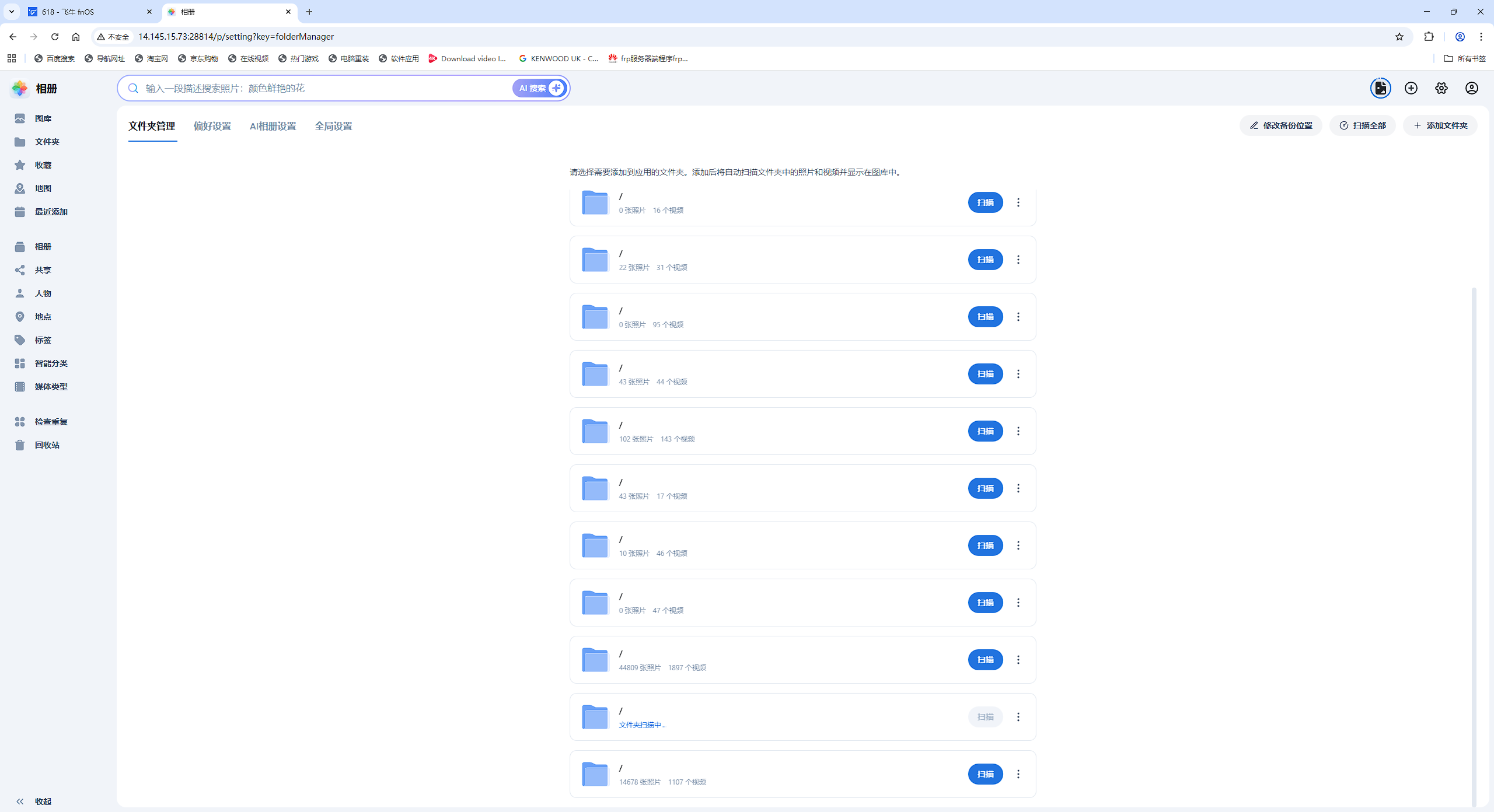Image resolution: width=1494 pixels, height=812 pixels.
Task: Switch to 偏好设置 tab
Action: [212, 126]
